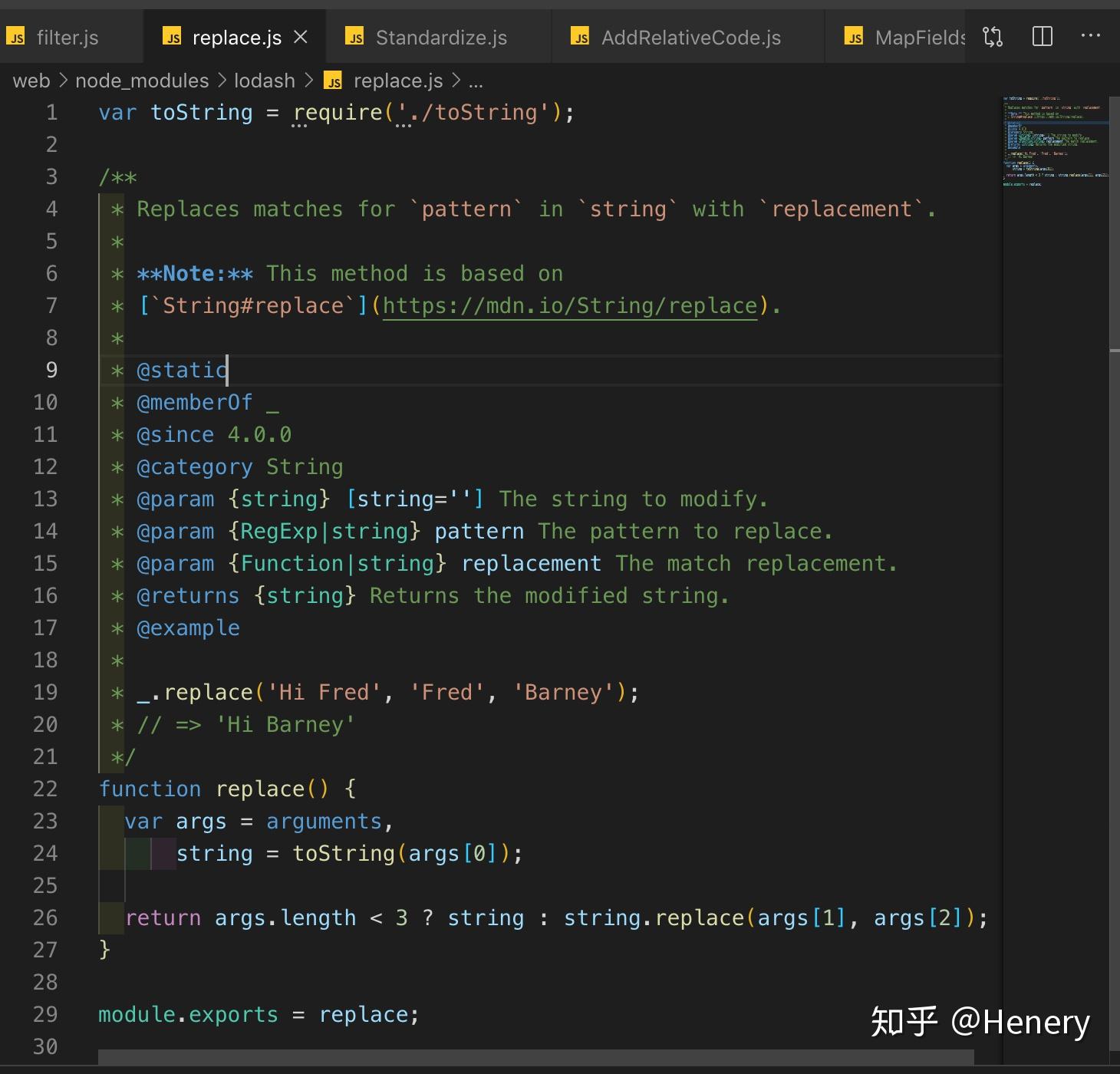Open the mdn.io String/replace link
1120x1074 pixels.
pos(570,306)
